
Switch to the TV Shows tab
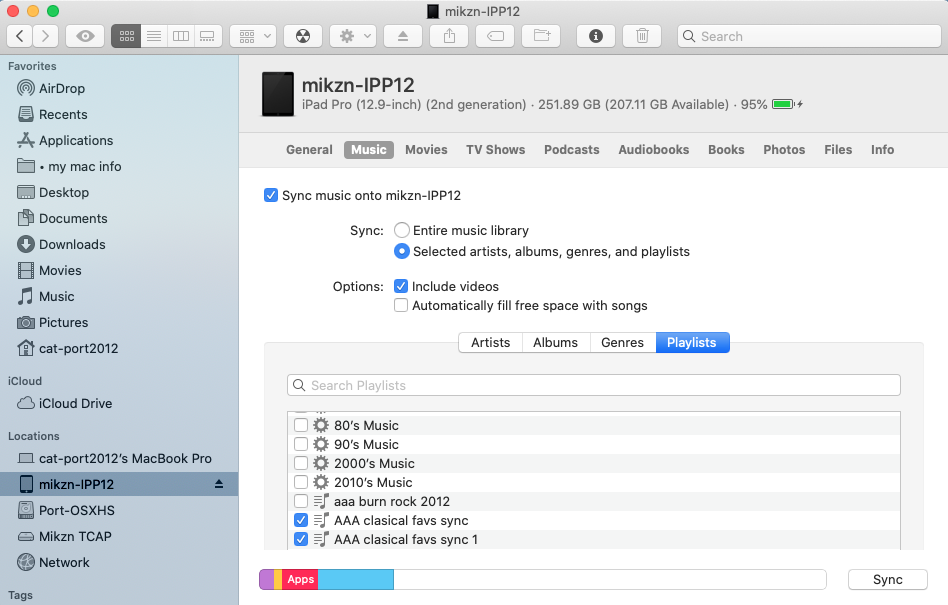click(x=495, y=150)
